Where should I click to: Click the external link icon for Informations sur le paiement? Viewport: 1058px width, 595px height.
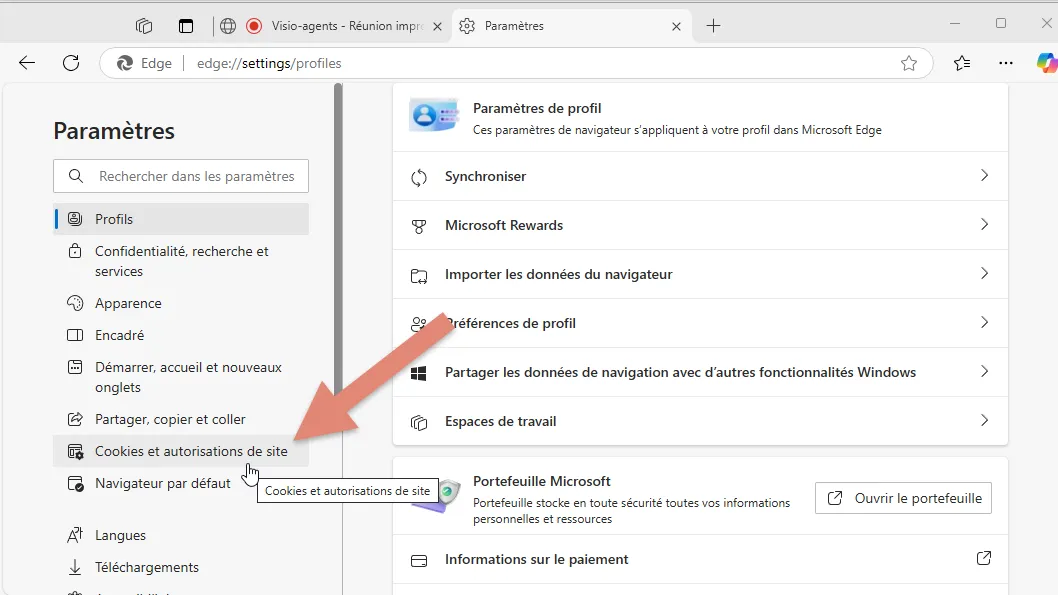[x=984, y=559]
